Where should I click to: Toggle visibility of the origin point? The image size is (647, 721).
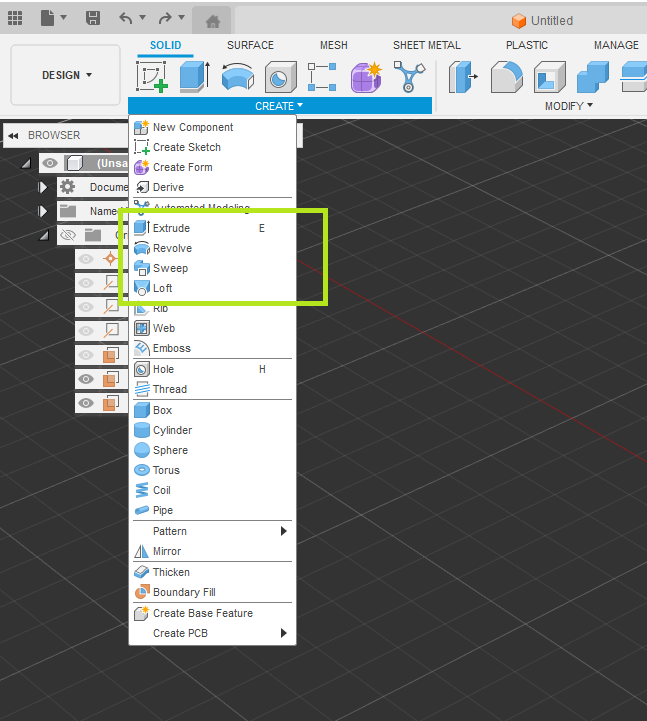pyautogui.click(x=86, y=259)
